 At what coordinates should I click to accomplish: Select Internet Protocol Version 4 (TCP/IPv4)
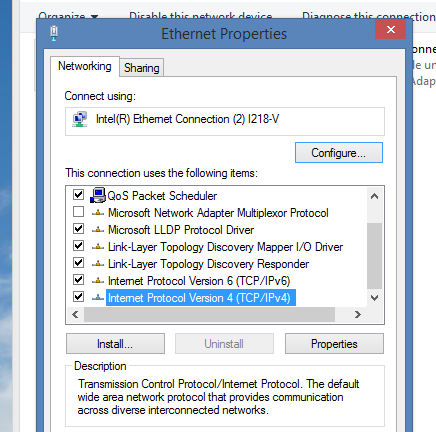(x=201, y=298)
